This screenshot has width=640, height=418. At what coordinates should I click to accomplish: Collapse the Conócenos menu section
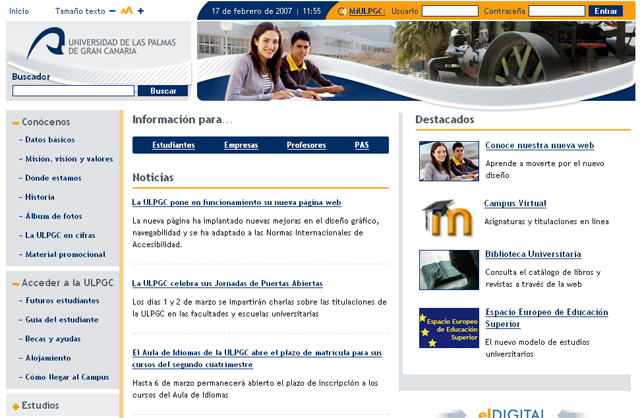pyautogui.click(x=16, y=123)
